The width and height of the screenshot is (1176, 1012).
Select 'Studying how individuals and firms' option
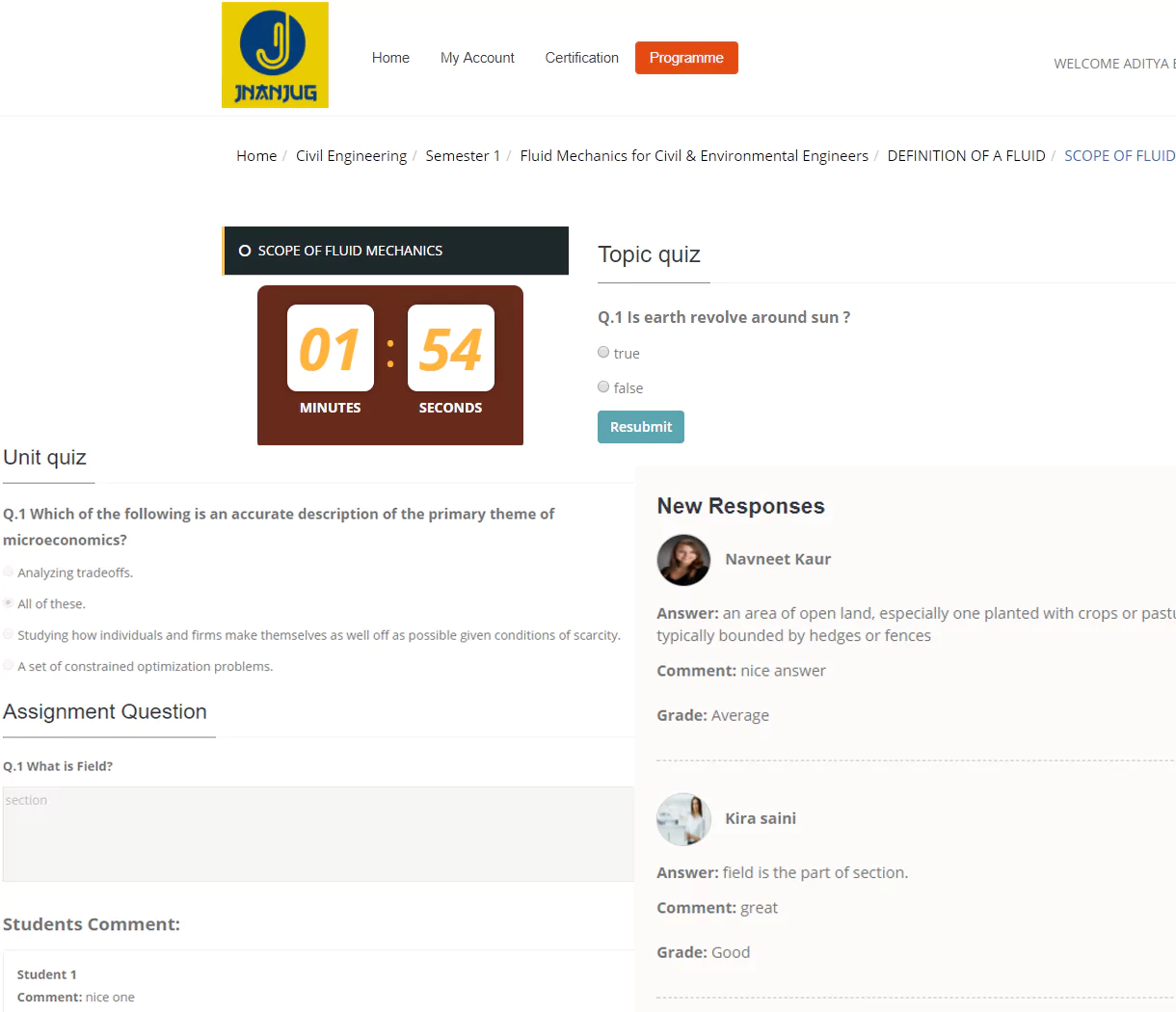tap(9, 634)
